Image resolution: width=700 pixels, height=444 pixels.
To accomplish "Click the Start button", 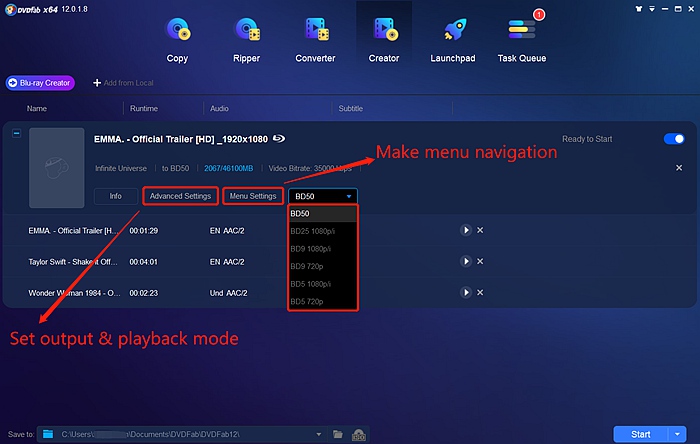I will 641,434.
